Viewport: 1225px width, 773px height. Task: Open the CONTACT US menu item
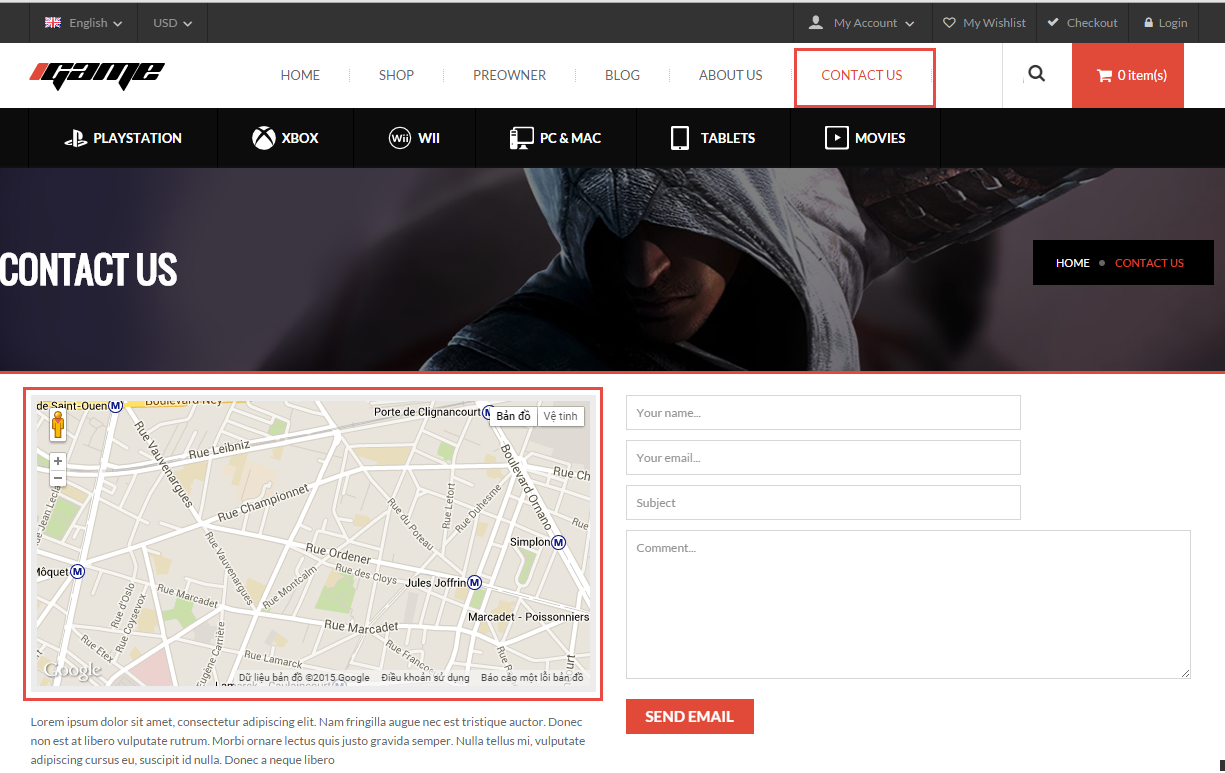(862, 75)
